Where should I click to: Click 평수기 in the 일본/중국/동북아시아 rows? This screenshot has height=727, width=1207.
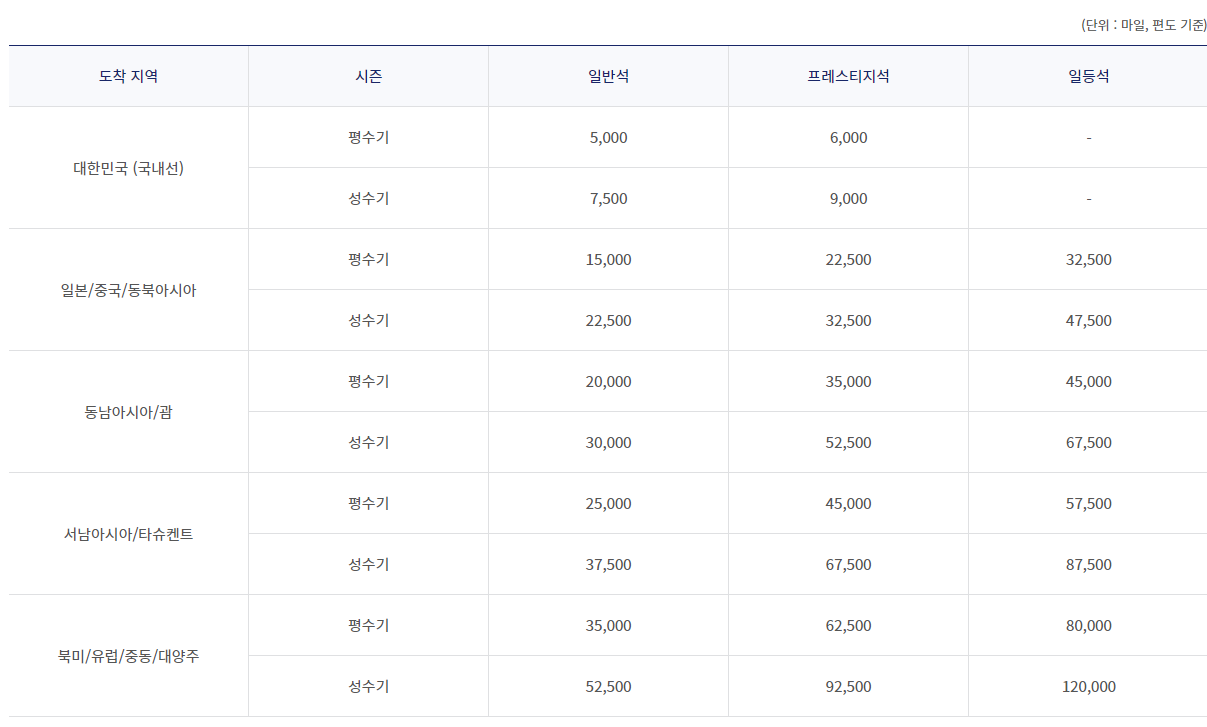(x=368, y=259)
